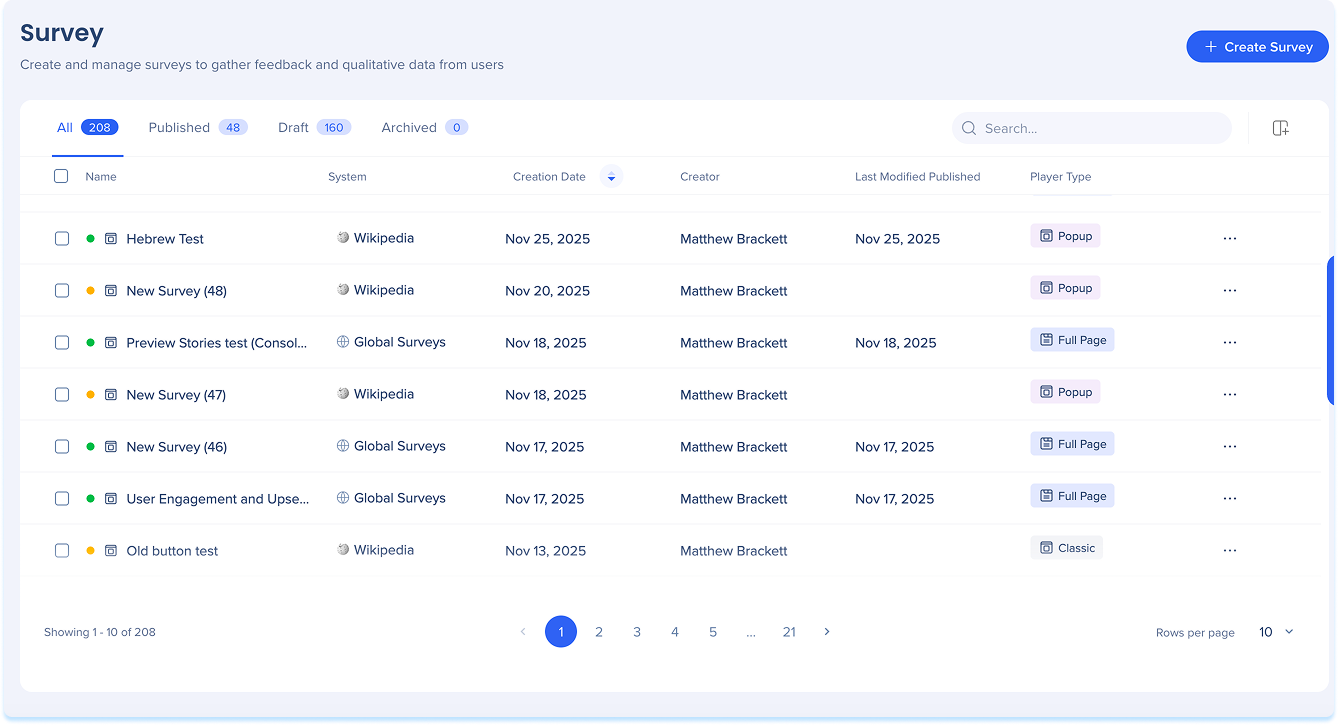Toggle the select-all checkbox in table header
The height and width of the screenshot is (725, 1338).
[x=61, y=176]
